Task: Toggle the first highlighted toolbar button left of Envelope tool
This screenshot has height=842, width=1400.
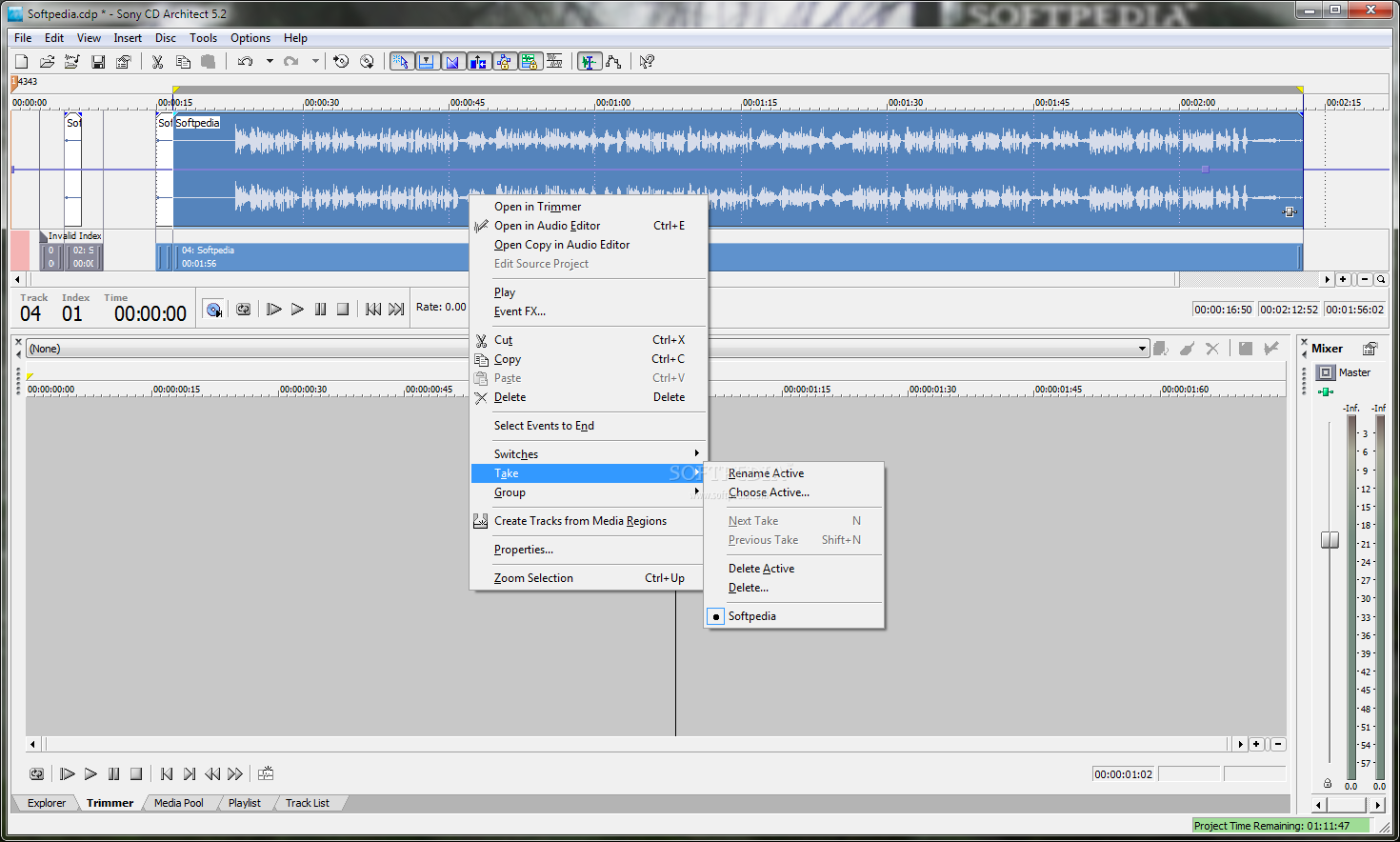Action: coord(590,62)
